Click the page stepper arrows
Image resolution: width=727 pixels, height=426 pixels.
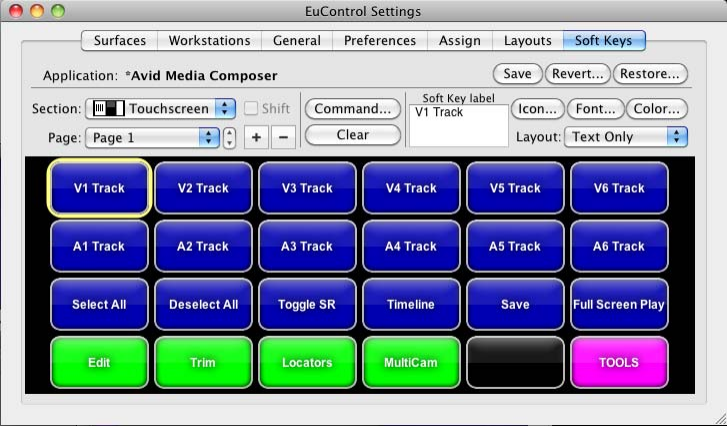(229, 138)
